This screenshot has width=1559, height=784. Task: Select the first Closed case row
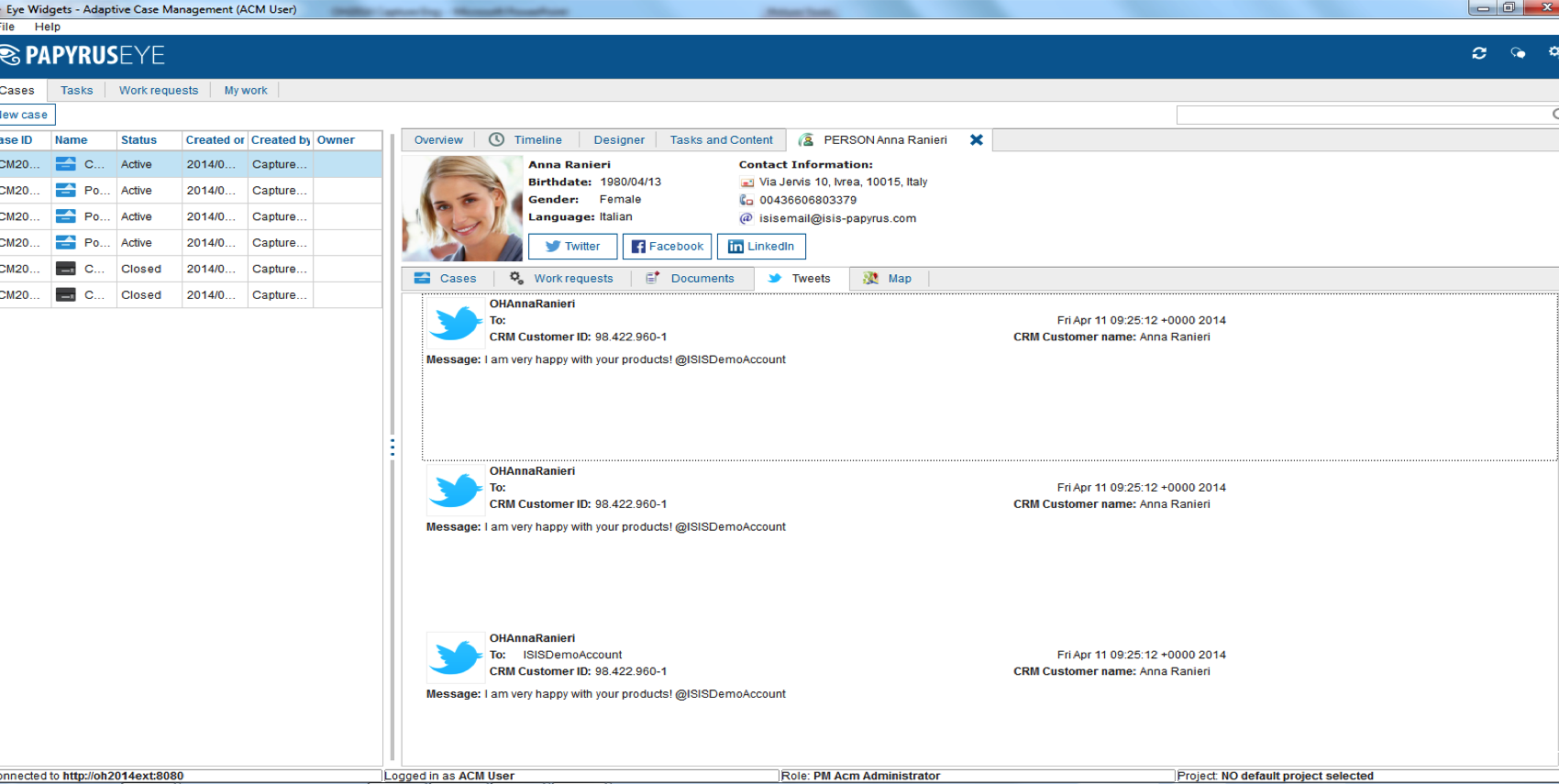(x=191, y=269)
